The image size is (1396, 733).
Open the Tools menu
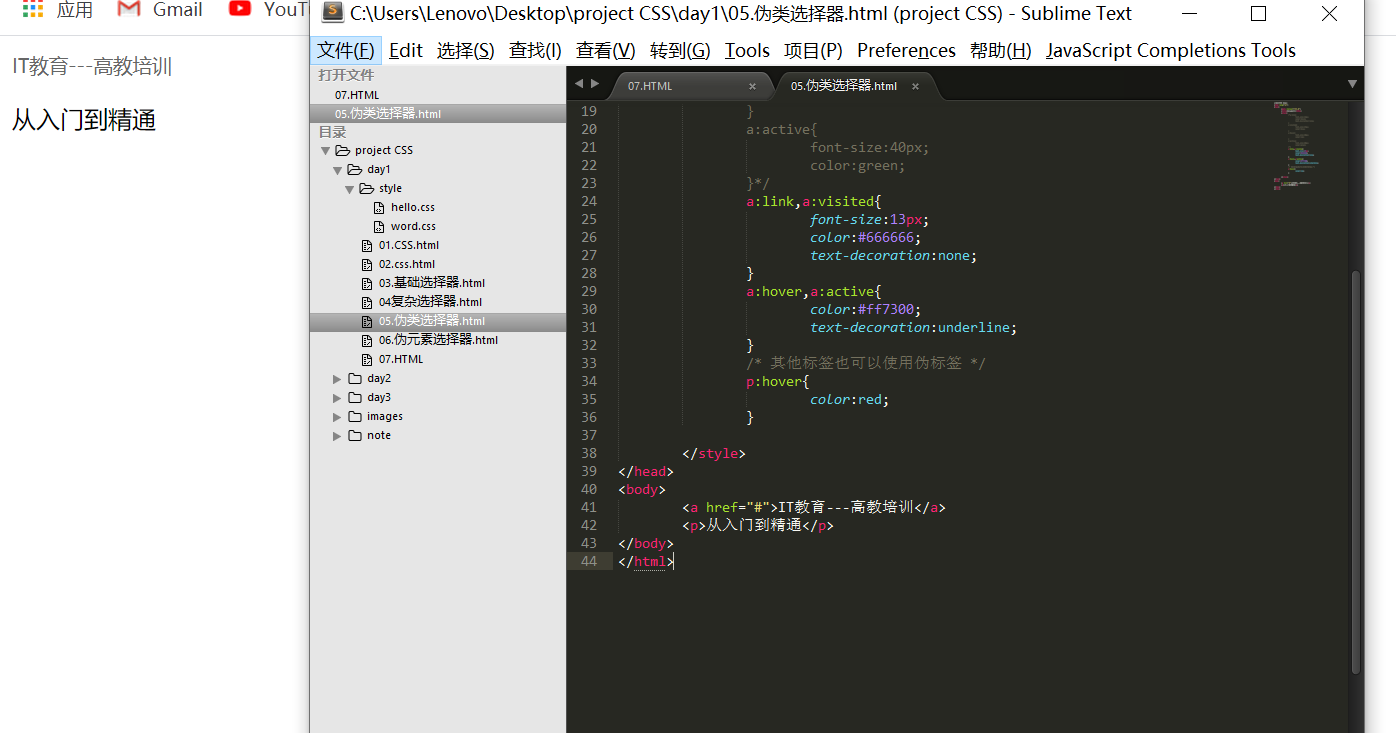click(x=747, y=51)
